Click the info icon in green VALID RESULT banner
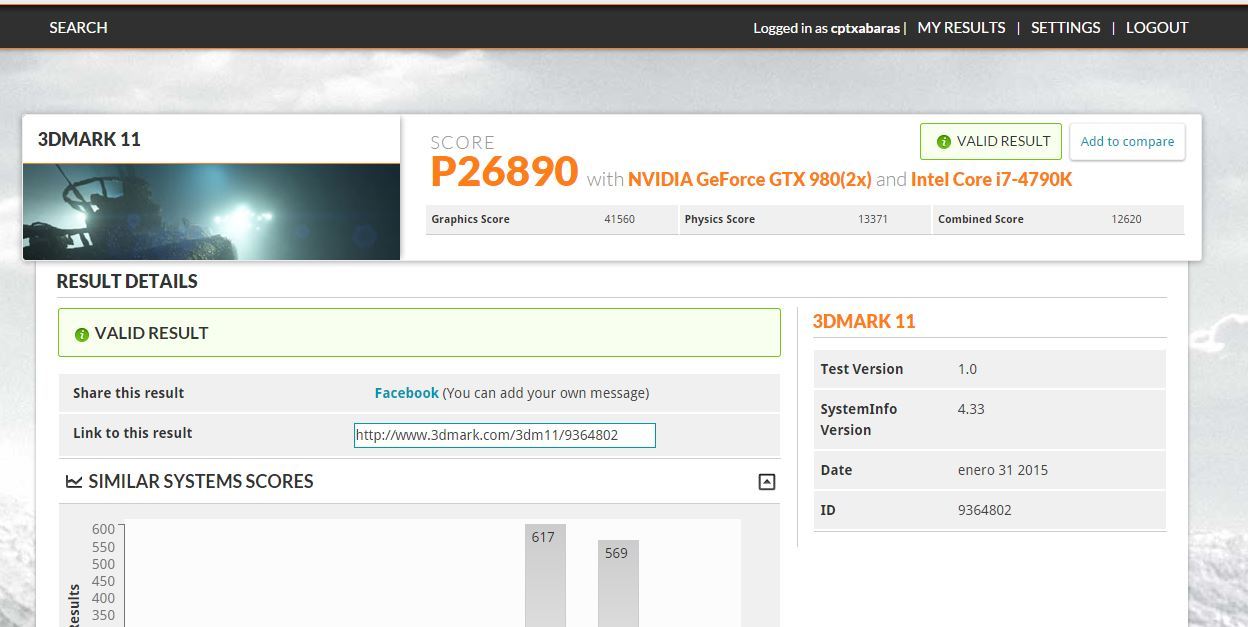1248x627 pixels. click(x=82, y=334)
